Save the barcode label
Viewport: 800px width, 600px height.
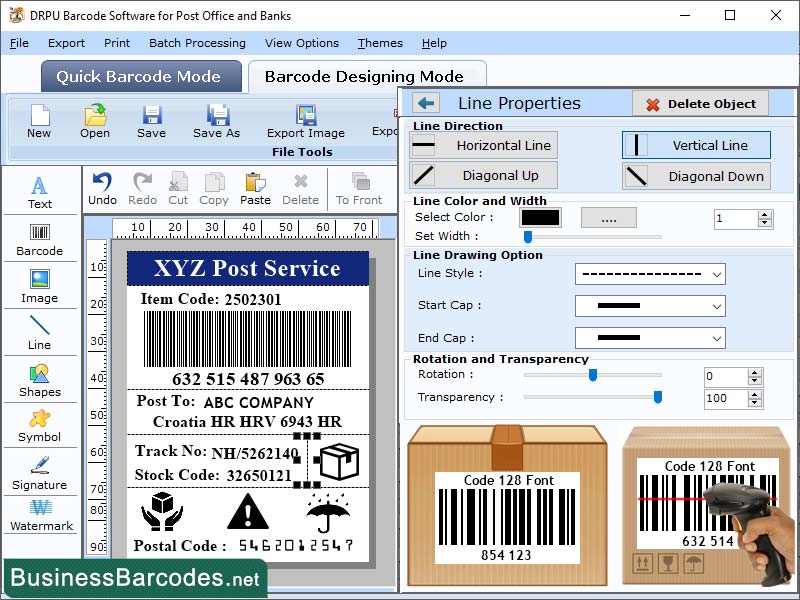coord(152,121)
